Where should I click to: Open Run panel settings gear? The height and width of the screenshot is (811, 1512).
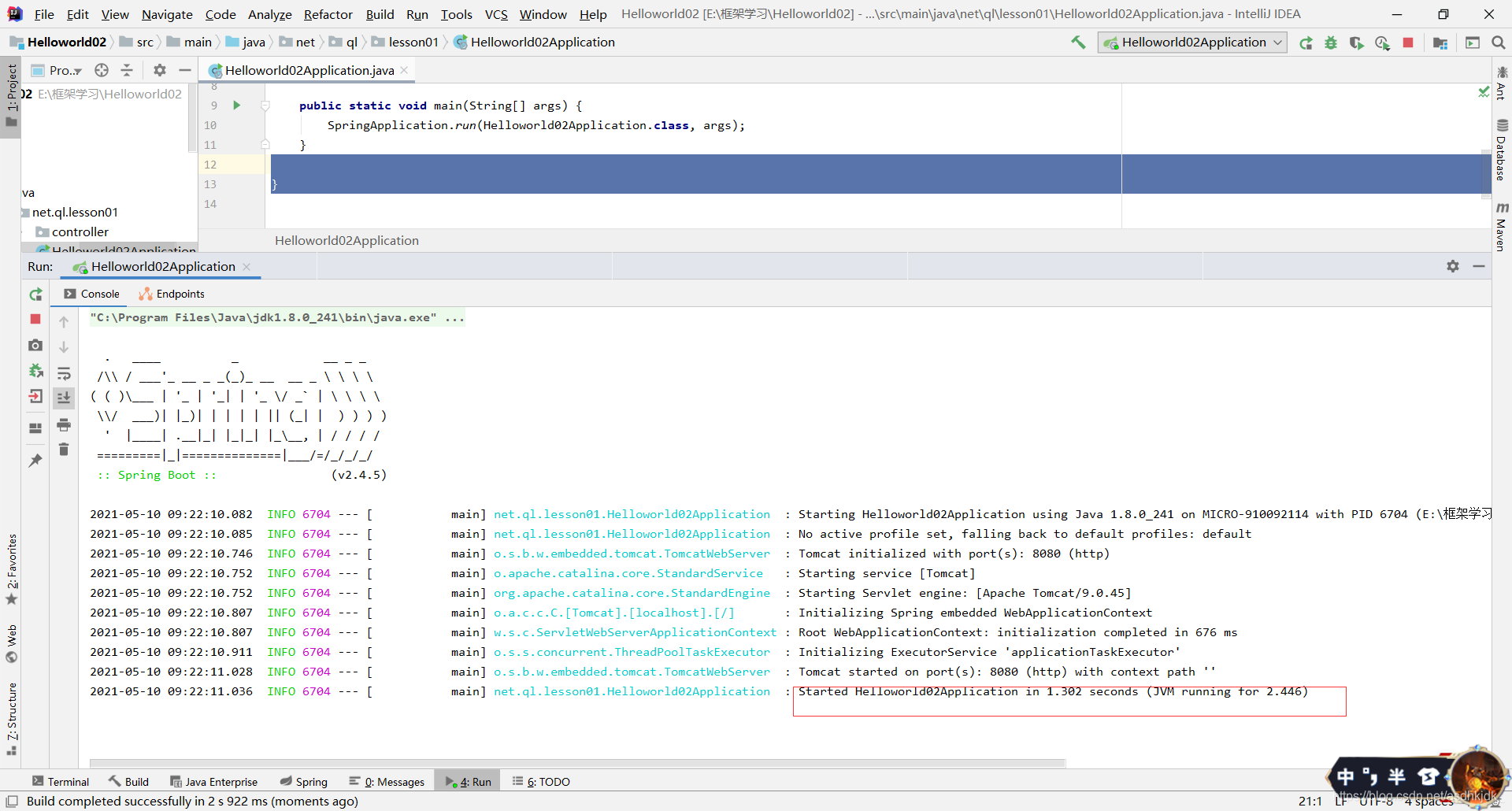pos(1453,266)
